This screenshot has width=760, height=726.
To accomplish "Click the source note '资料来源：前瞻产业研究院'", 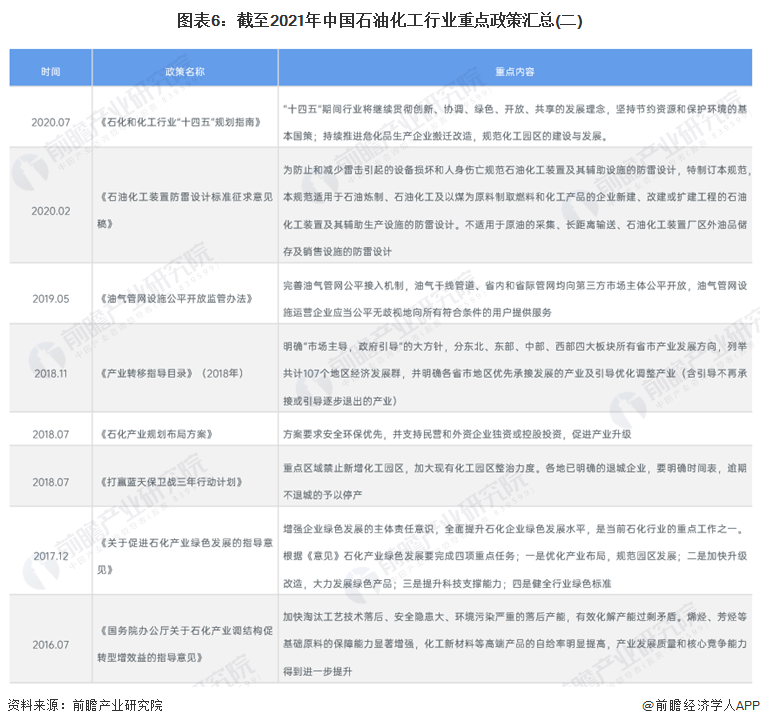I will [85, 705].
